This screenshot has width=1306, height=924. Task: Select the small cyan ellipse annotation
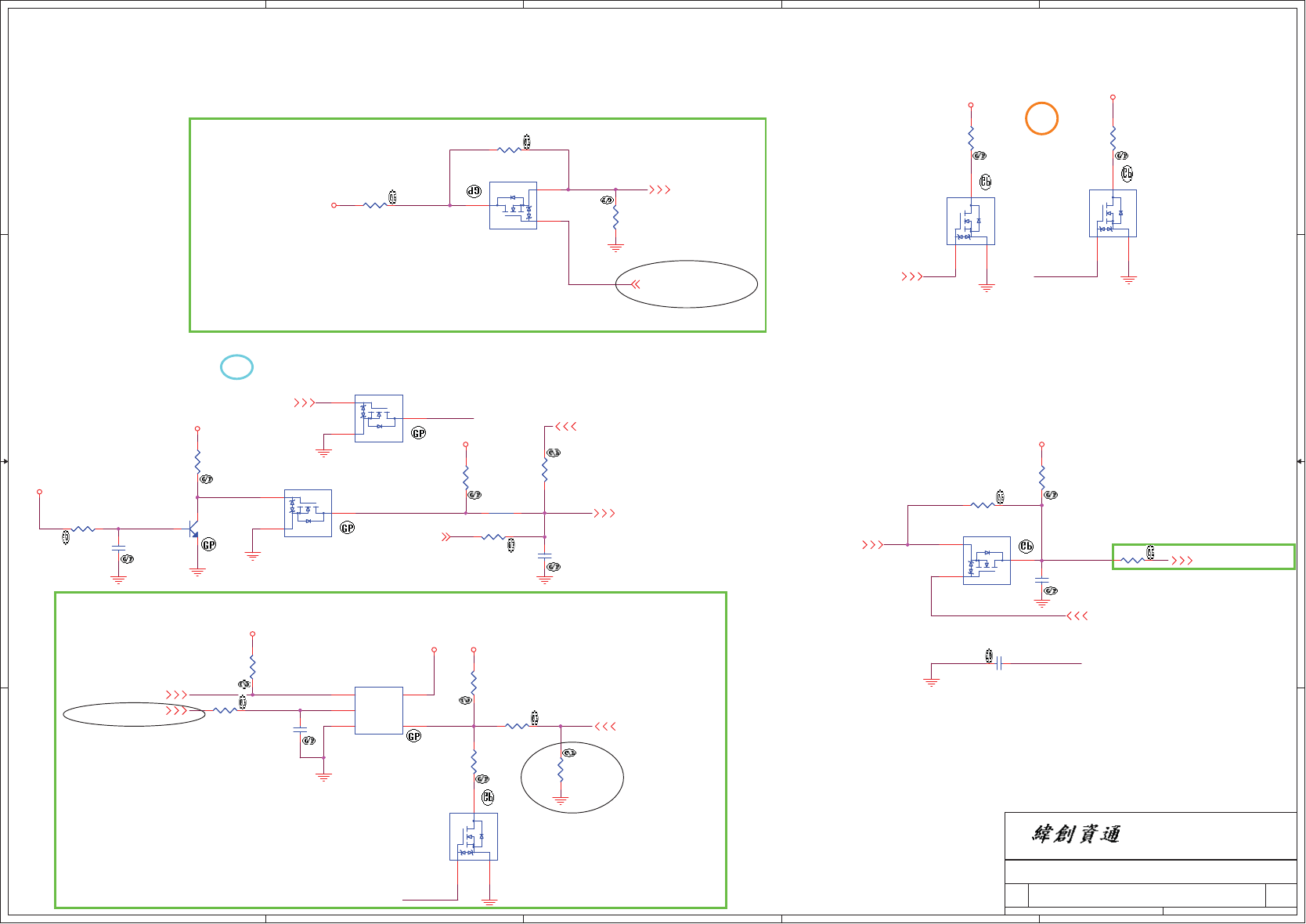pos(236,367)
